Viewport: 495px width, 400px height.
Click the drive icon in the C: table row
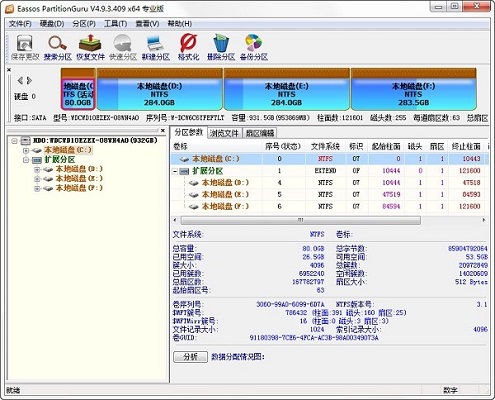click(x=184, y=159)
